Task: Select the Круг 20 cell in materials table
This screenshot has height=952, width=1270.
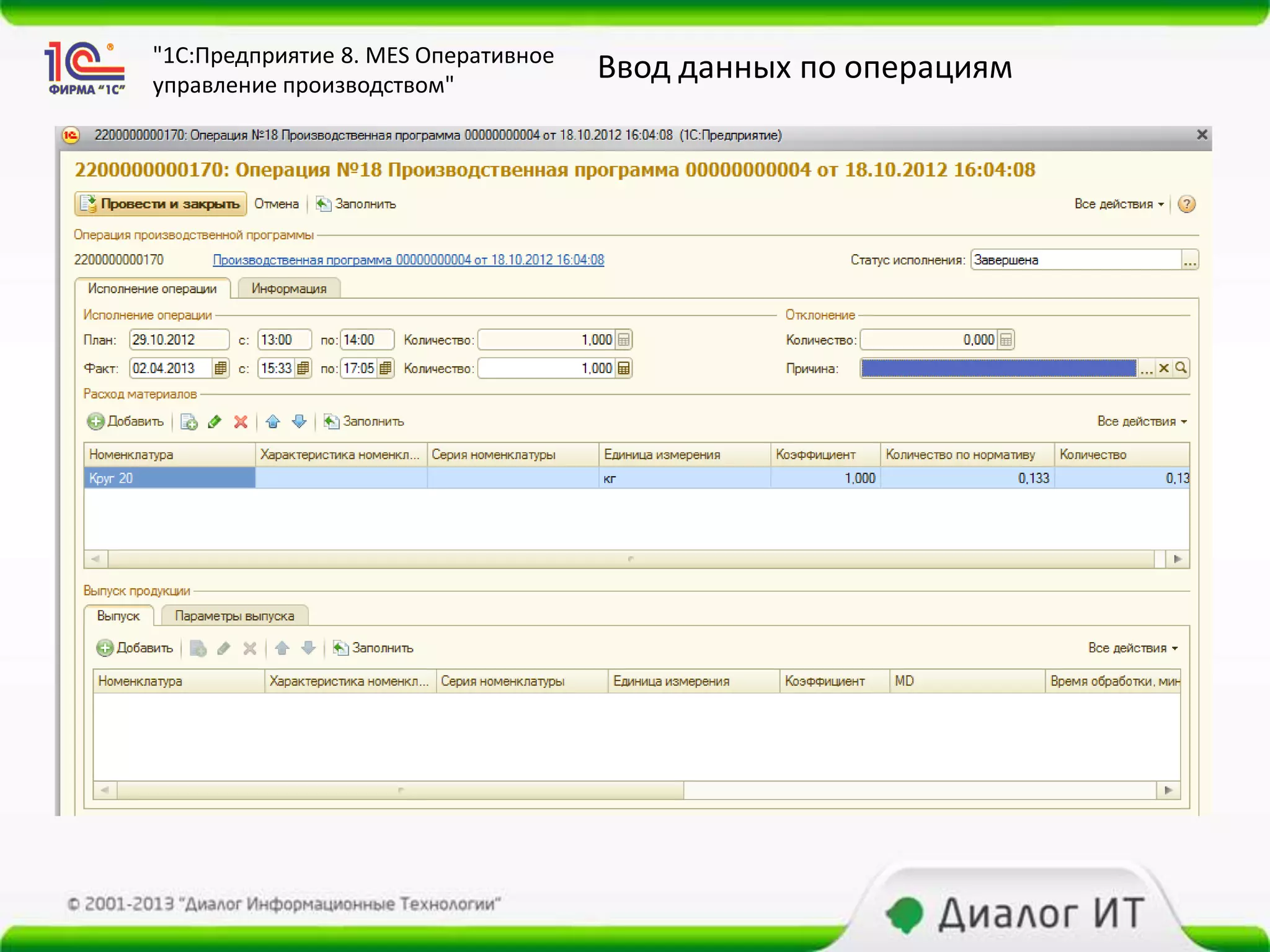Action: (169, 478)
